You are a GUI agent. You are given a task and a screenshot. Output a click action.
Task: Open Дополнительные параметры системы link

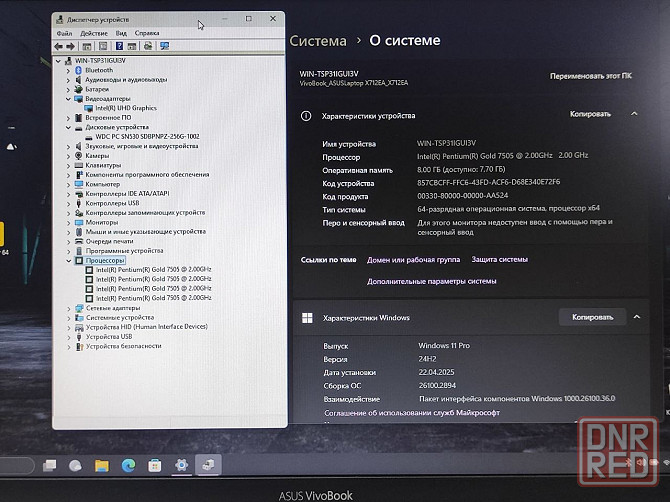click(x=432, y=281)
